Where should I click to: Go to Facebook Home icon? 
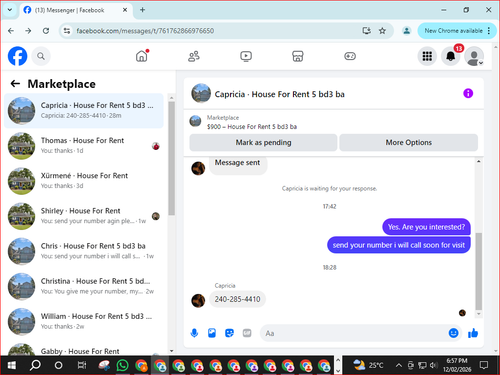coord(142,56)
